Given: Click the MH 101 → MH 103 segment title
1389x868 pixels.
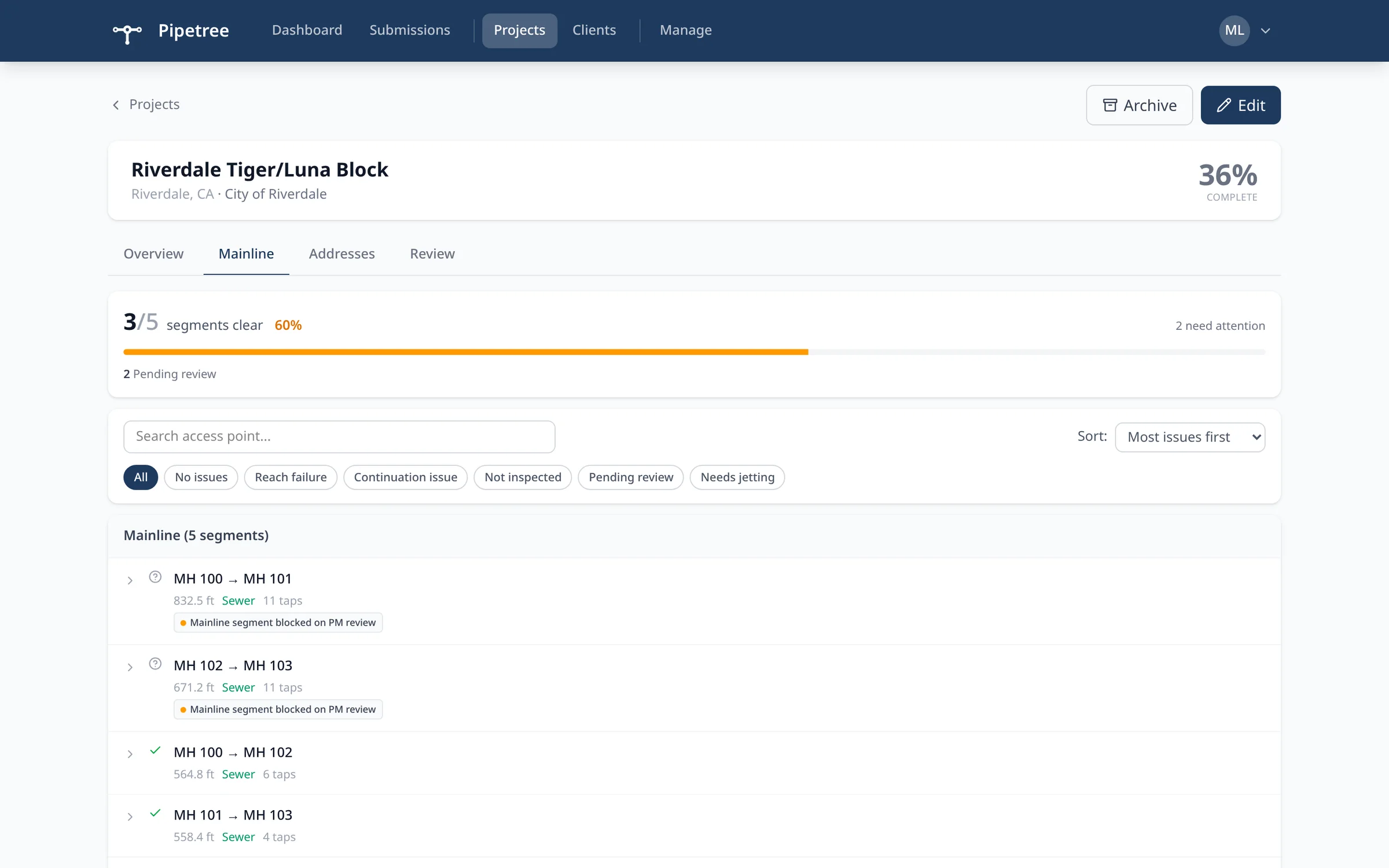Looking at the screenshot, I should pyautogui.click(x=233, y=815).
